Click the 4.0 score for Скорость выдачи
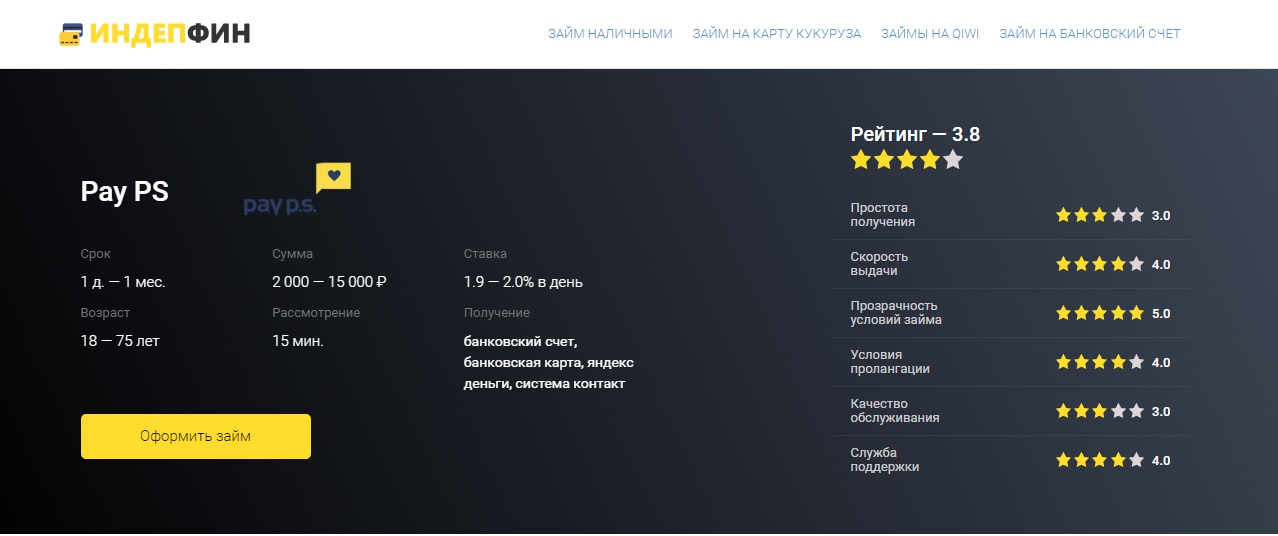The image size is (1278, 536). click(x=1161, y=265)
